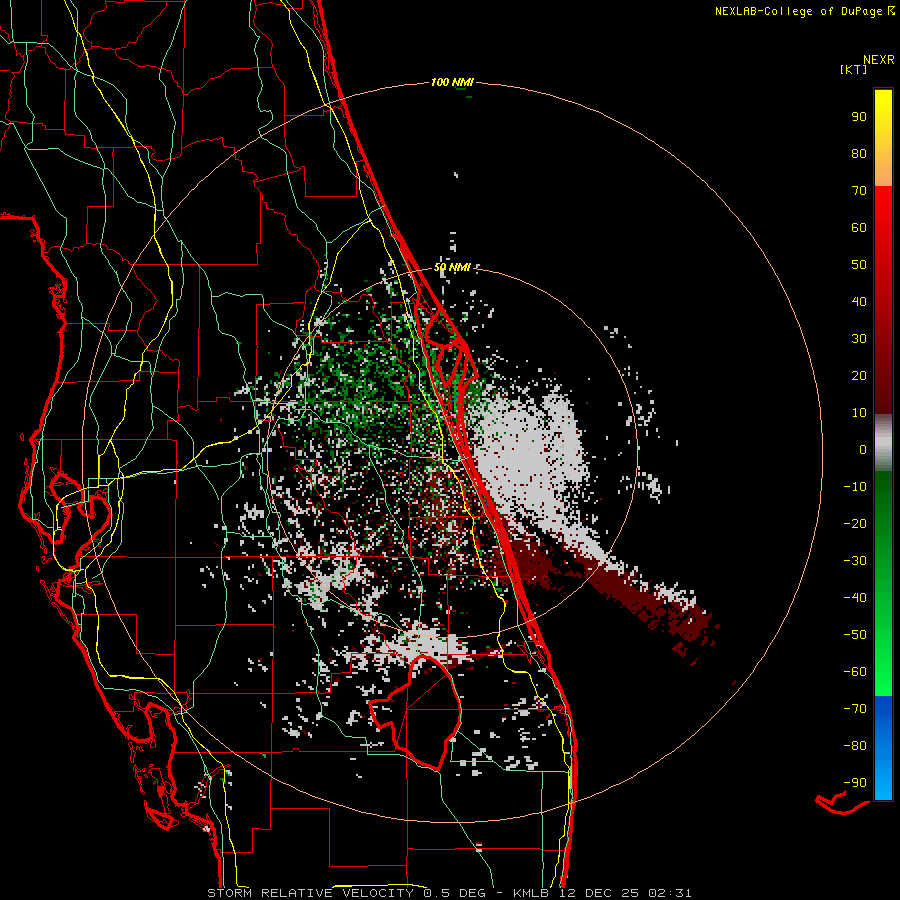900x900 pixels.
Task: Click the 60 value on the velocity scale
Action: point(859,227)
